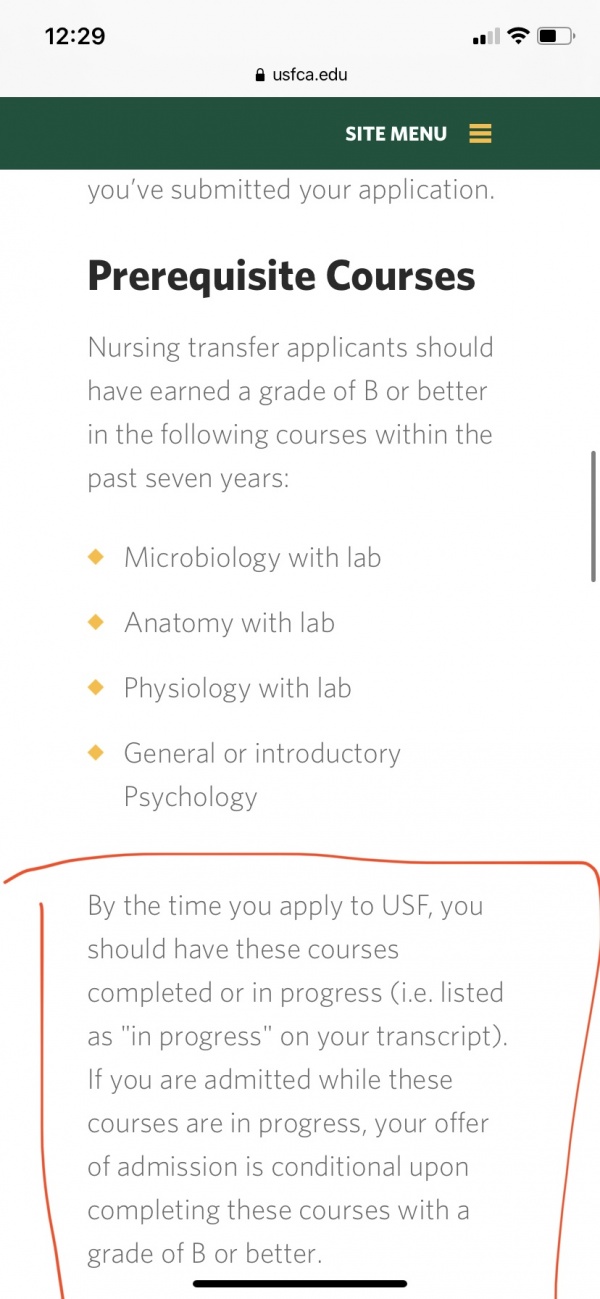Tap the General or introductory Psychology item

[x=262, y=775]
